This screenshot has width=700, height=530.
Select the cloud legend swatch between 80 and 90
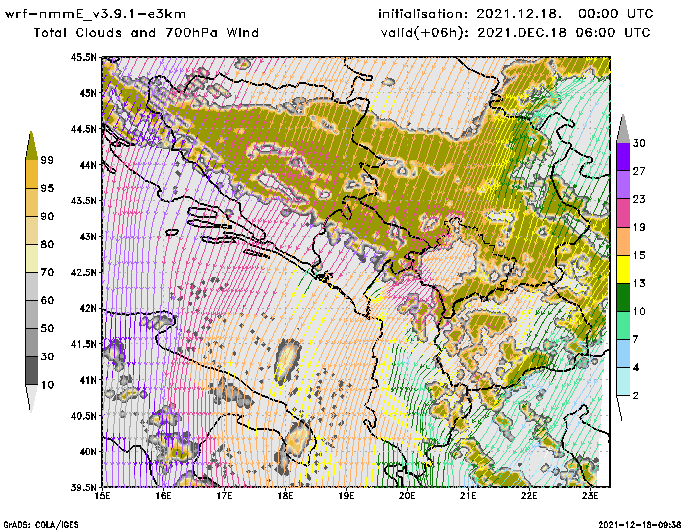pos(31,230)
